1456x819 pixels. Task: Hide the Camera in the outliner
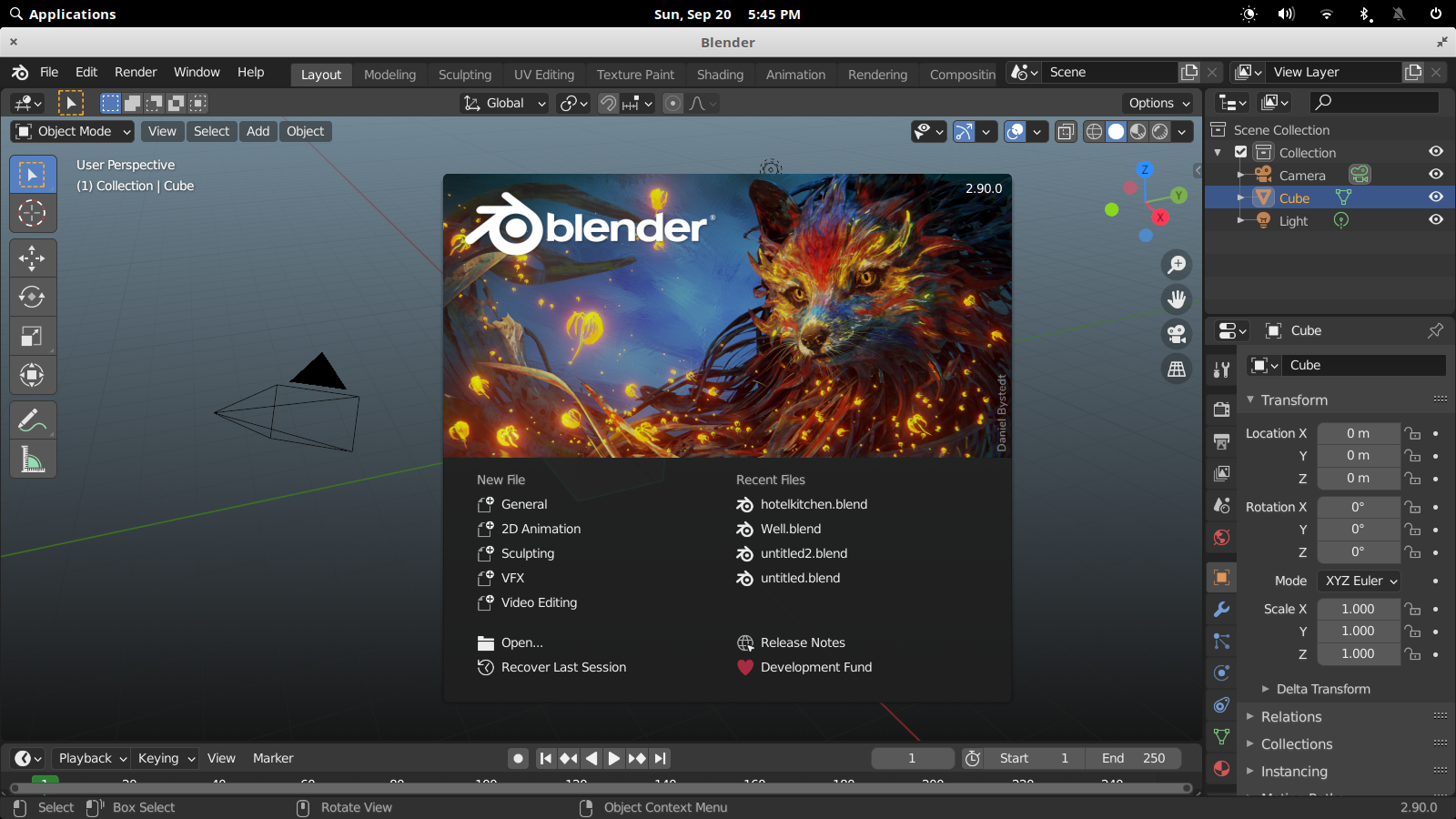1436,175
